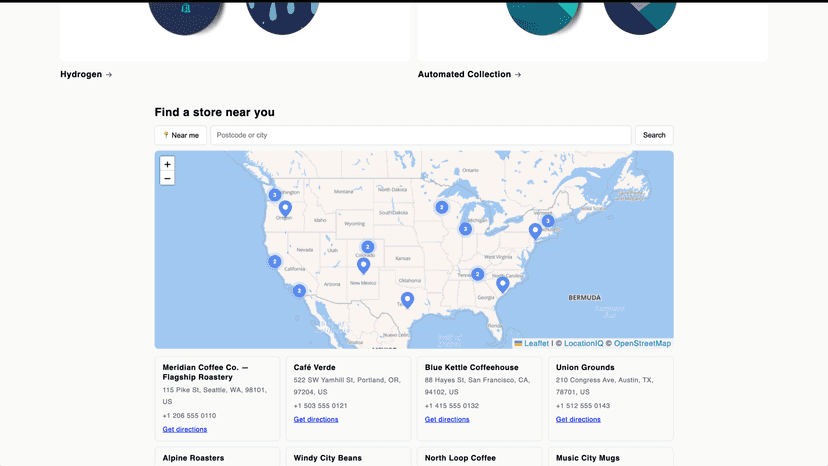Viewport: 828px width, 466px height.
Task: Select the Union Grounds store name
Action: pos(585,367)
